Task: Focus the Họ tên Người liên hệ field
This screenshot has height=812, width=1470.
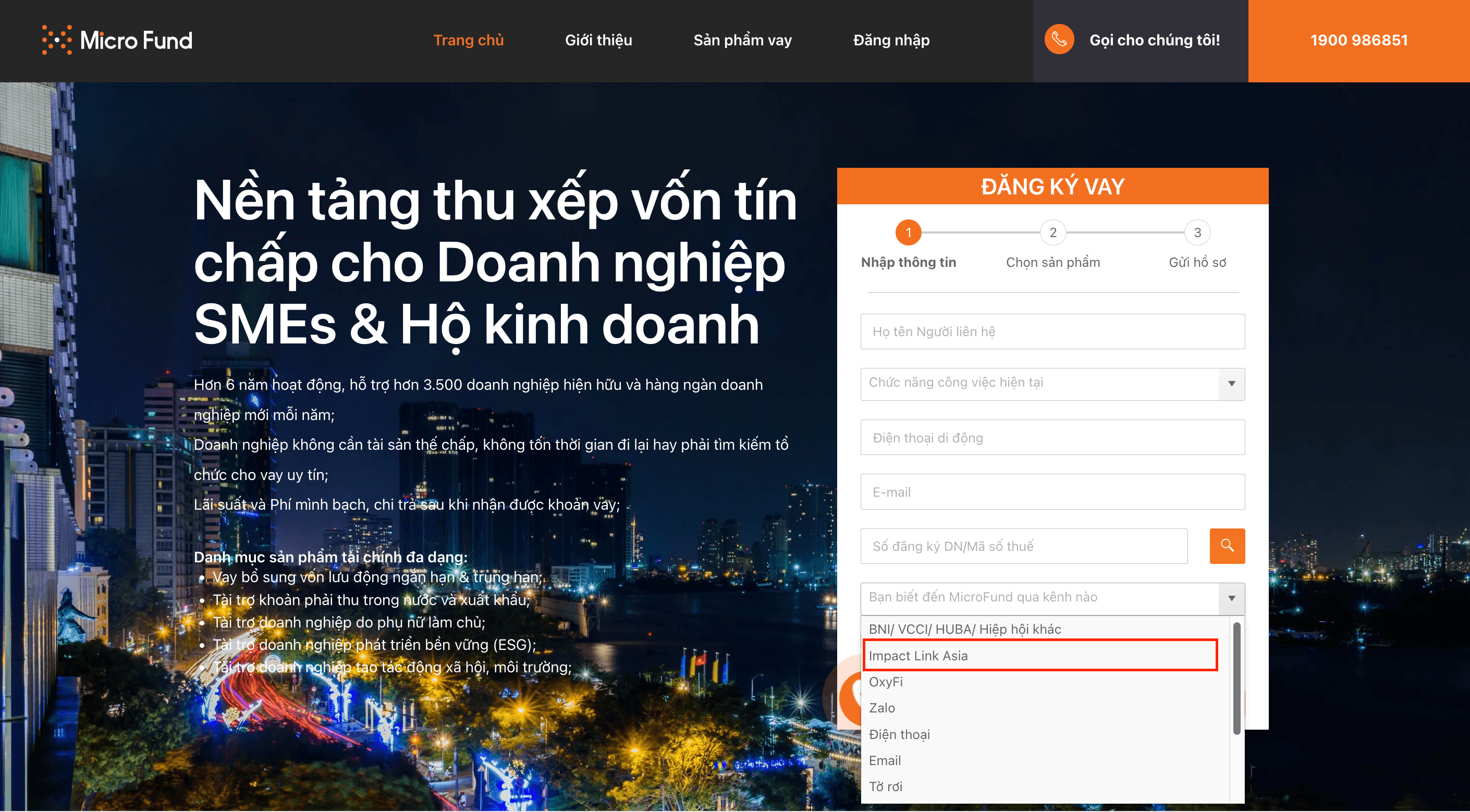Action: tap(1052, 331)
